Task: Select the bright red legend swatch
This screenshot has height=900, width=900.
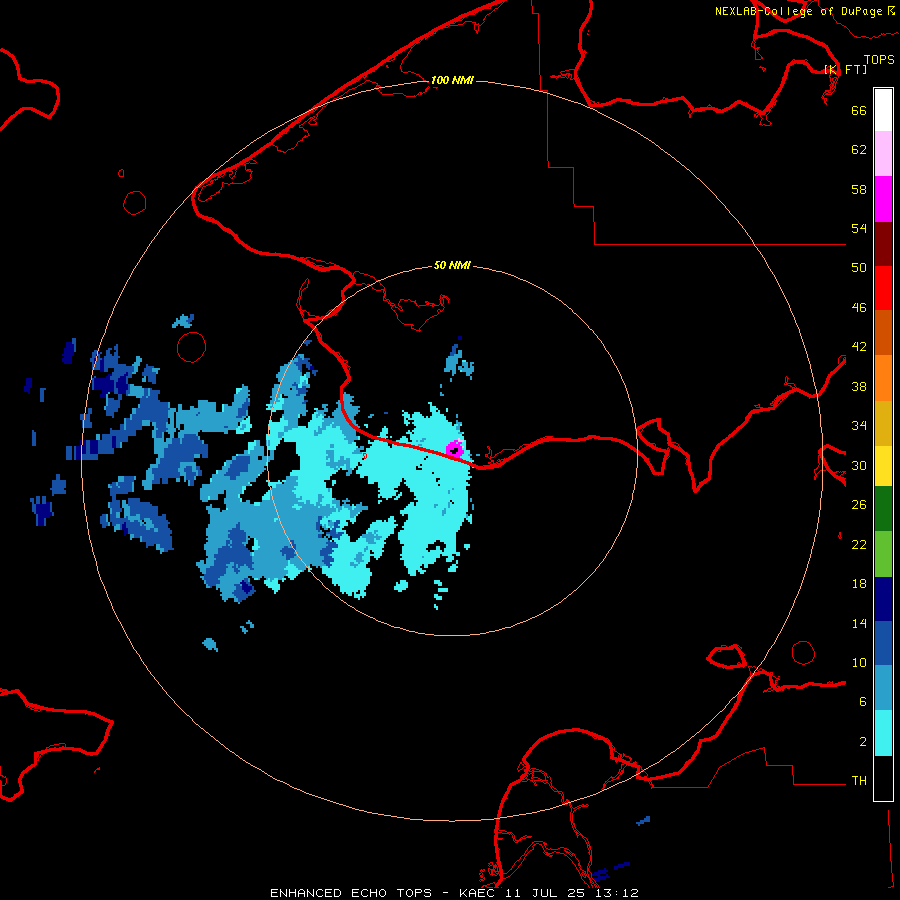Action: pos(883,288)
